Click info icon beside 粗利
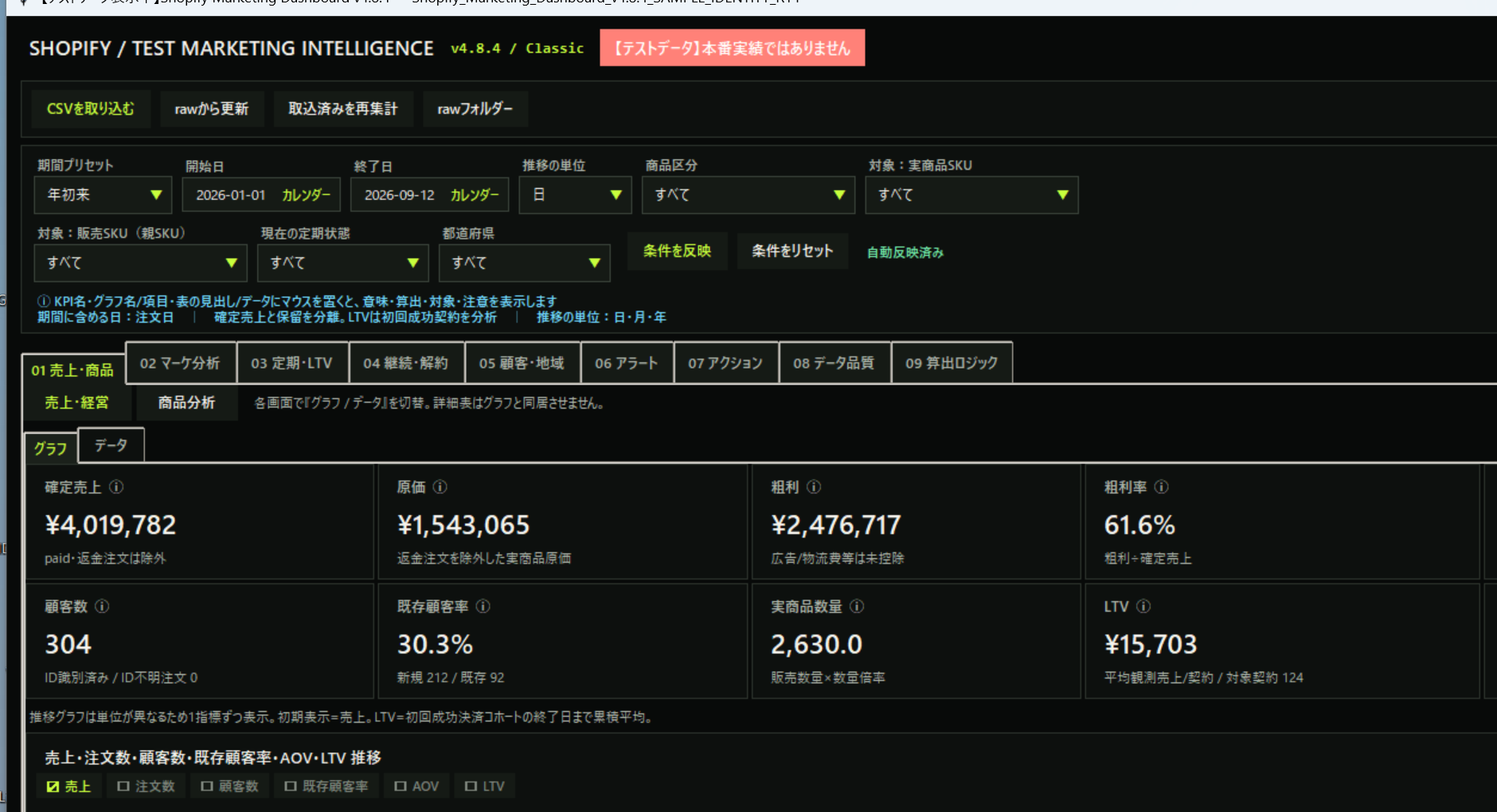This screenshot has height=812, width=1497. [814, 486]
